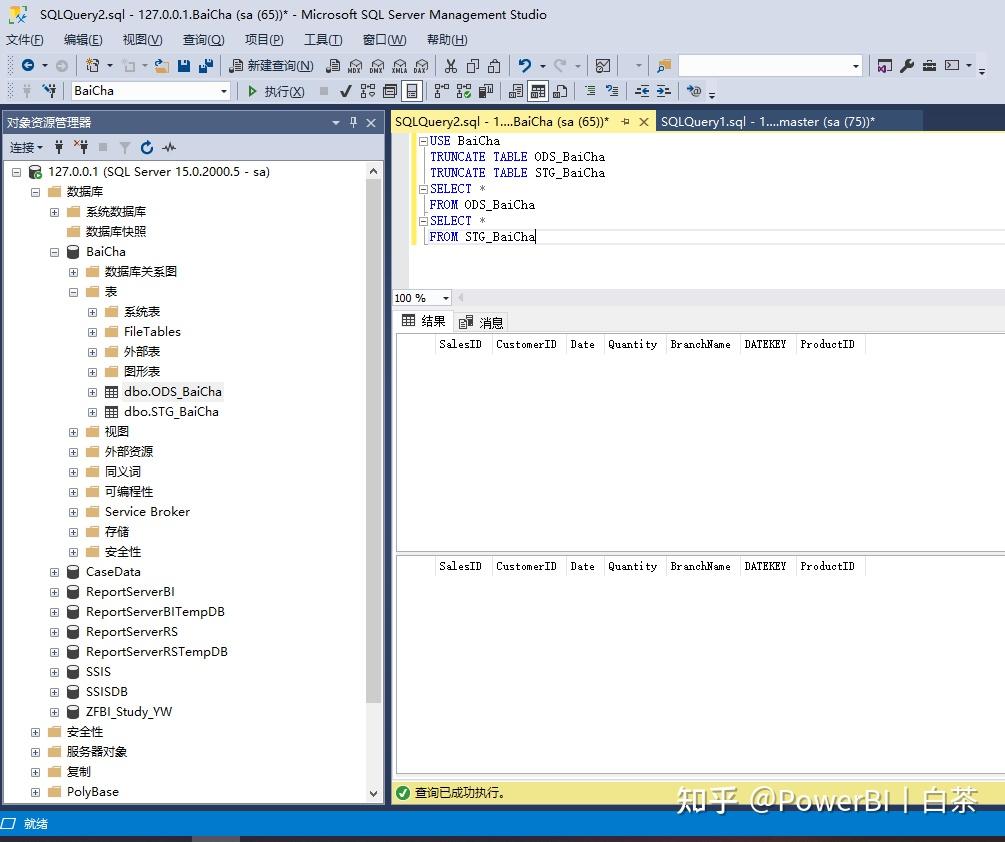
Task: Click the change connection plug icon
Action: pyautogui.click(x=49, y=91)
